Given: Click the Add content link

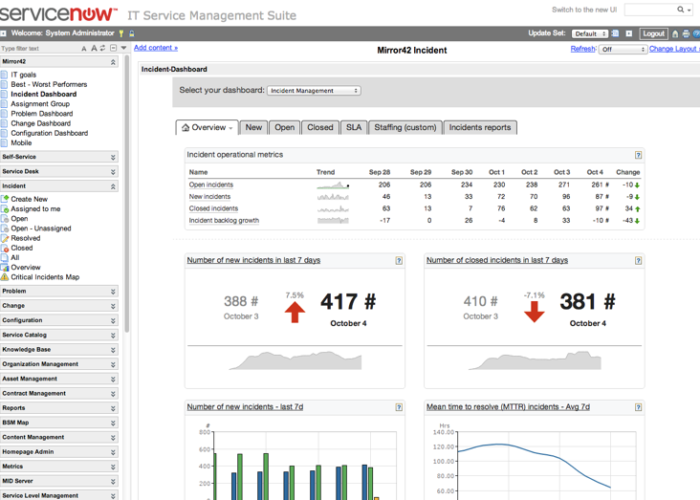Looking at the screenshot, I should [x=156, y=48].
